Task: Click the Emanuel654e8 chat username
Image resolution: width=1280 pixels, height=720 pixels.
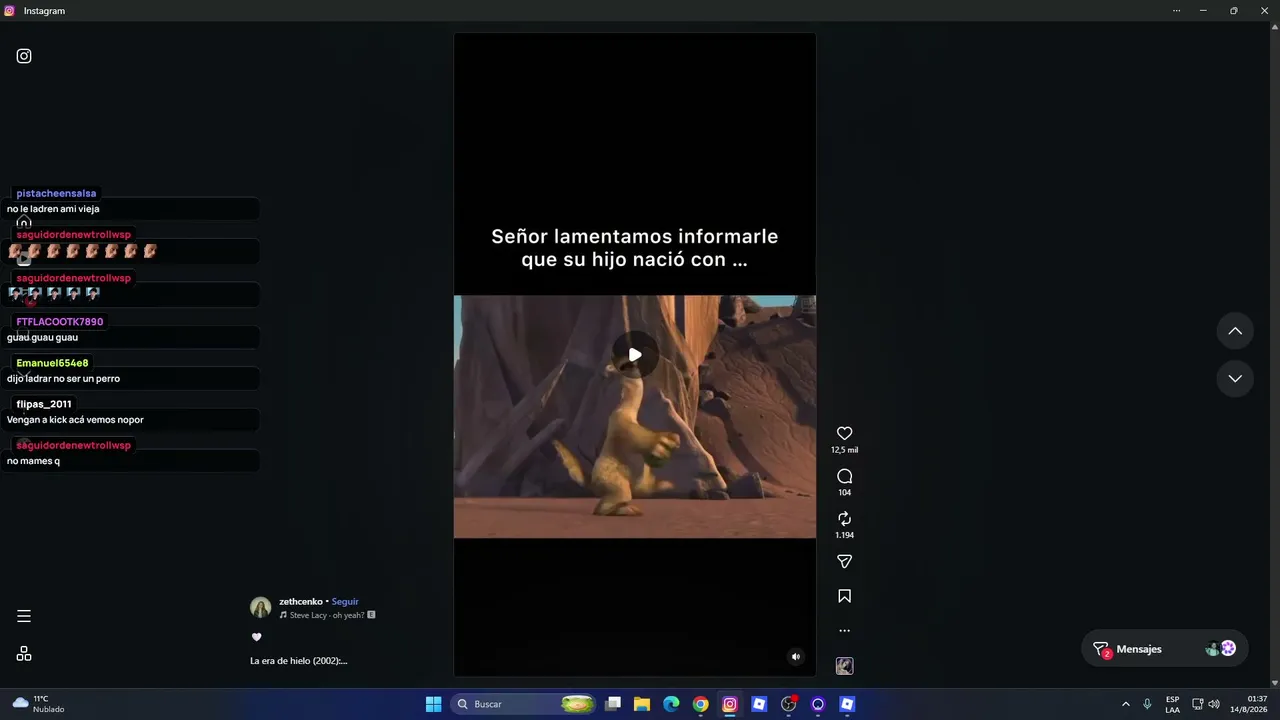Action: [x=52, y=363]
